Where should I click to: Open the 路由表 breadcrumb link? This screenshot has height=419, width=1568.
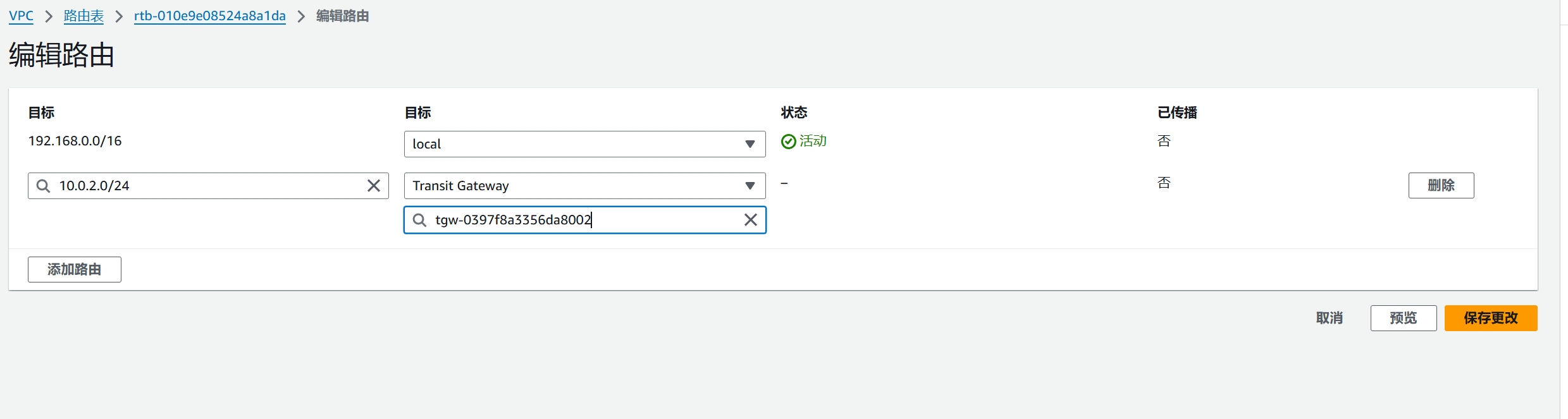83,16
